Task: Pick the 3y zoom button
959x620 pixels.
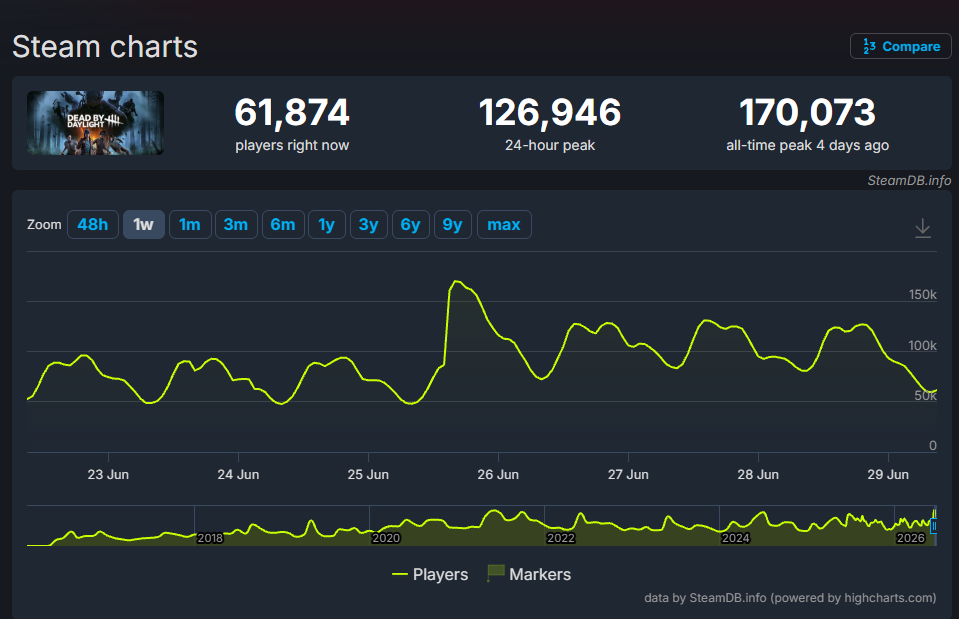Action: tap(368, 224)
